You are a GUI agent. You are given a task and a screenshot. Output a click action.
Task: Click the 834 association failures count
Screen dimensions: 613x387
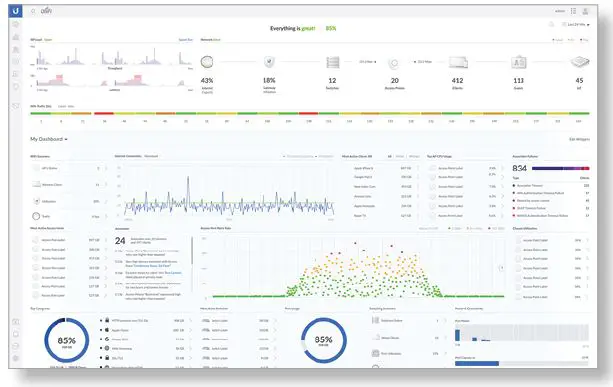[520, 168]
